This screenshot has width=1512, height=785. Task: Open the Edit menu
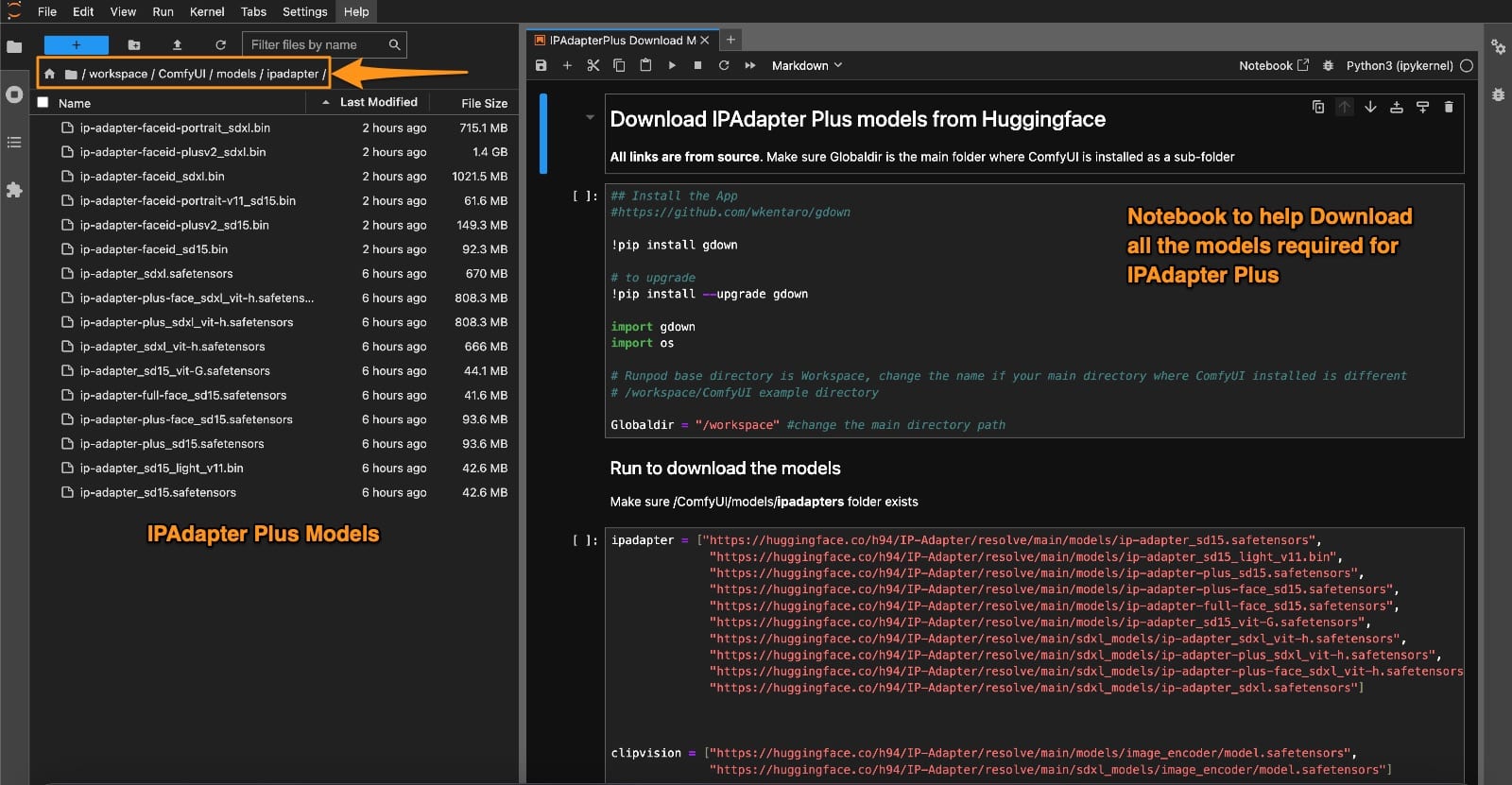pyautogui.click(x=83, y=11)
